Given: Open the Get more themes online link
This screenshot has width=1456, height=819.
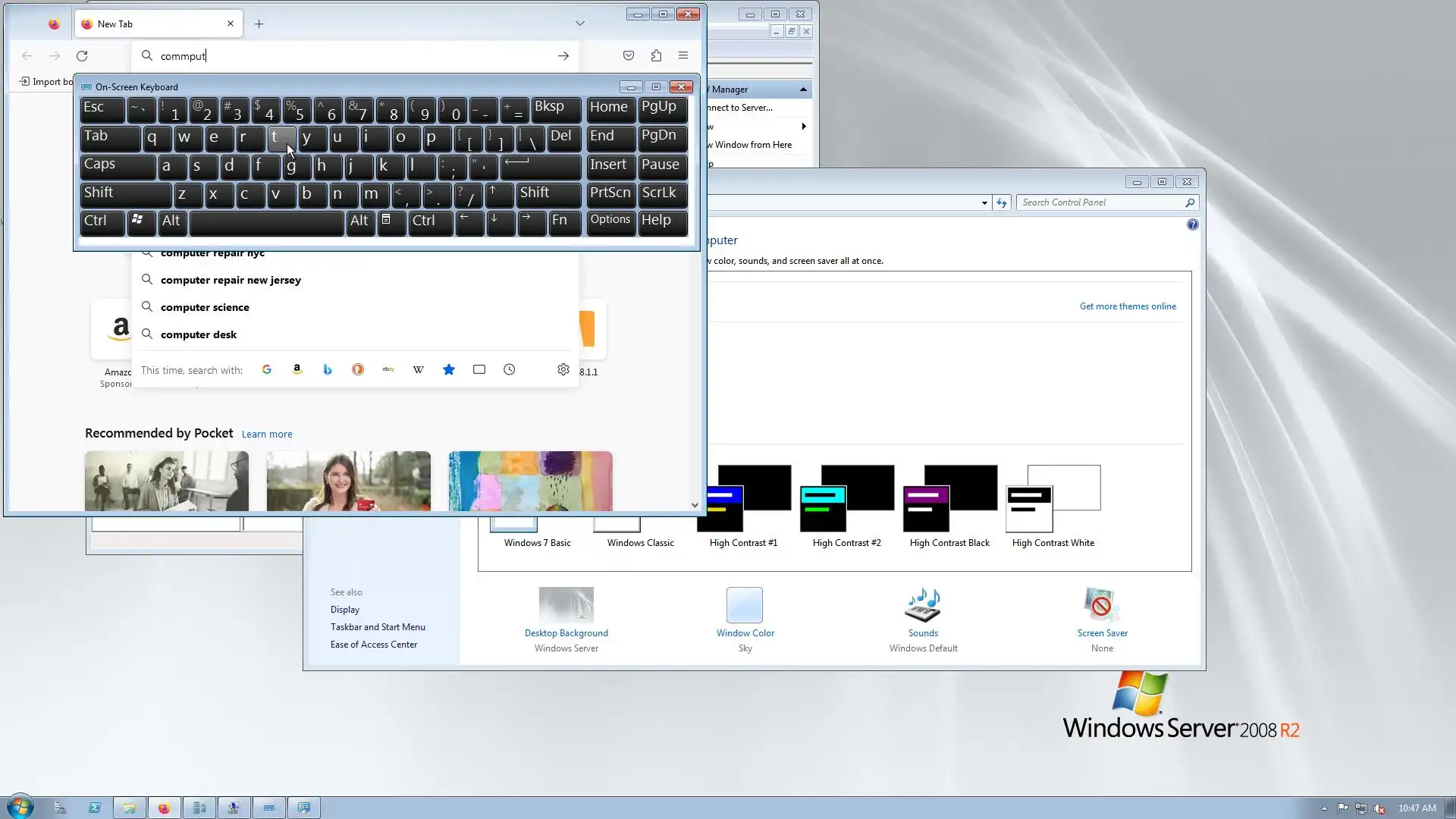Looking at the screenshot, I should [x=1128, y=306].
